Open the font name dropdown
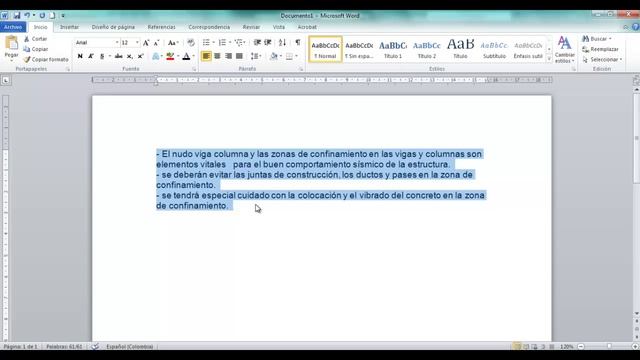640x360 pixels. pos(117,42)
